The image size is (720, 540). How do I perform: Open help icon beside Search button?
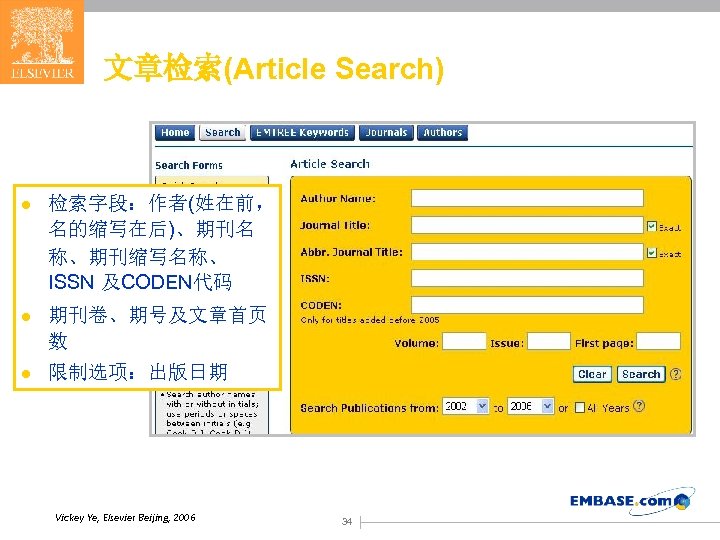[675, 374]
